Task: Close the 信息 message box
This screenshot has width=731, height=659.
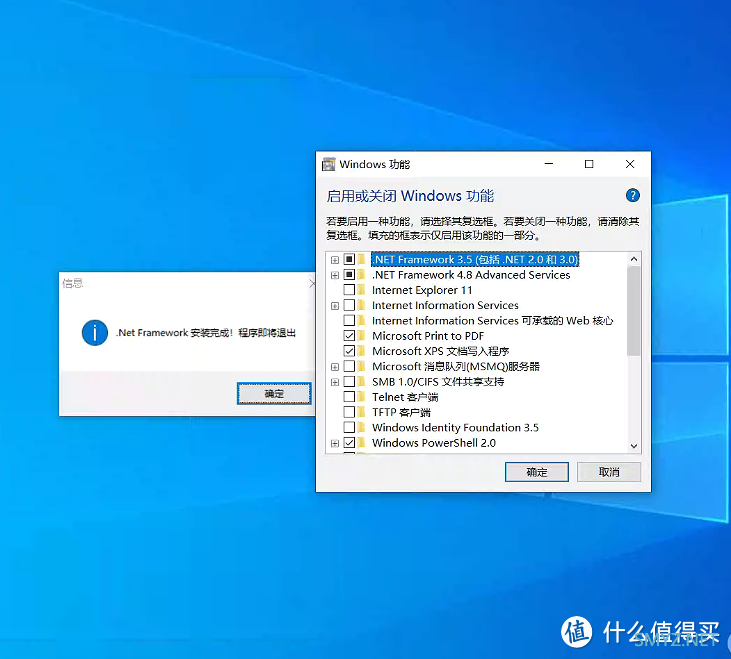Action: 312,283
